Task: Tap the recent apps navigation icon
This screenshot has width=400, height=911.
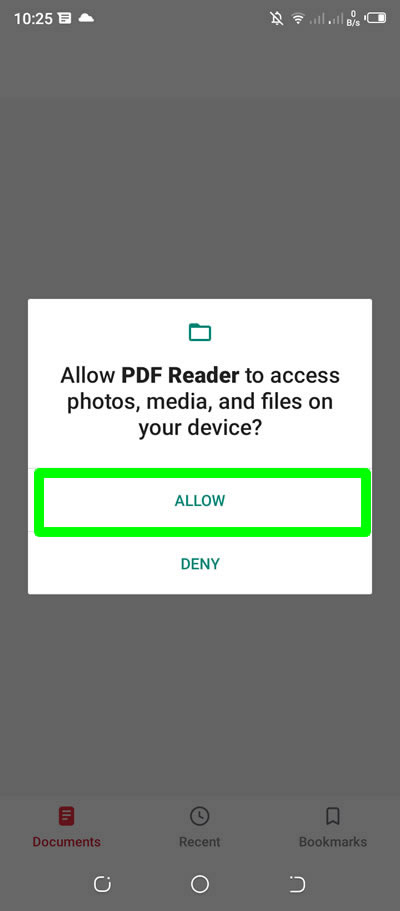Action: point(102,884)
